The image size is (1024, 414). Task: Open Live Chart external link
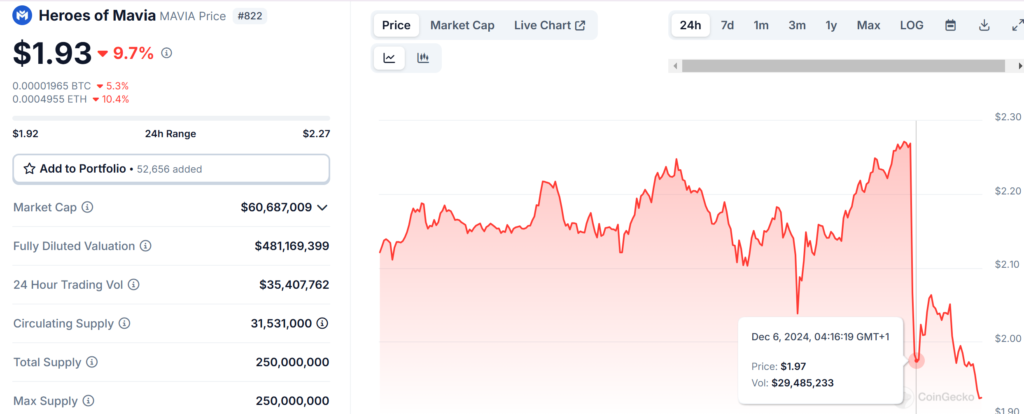pos(549,25)
